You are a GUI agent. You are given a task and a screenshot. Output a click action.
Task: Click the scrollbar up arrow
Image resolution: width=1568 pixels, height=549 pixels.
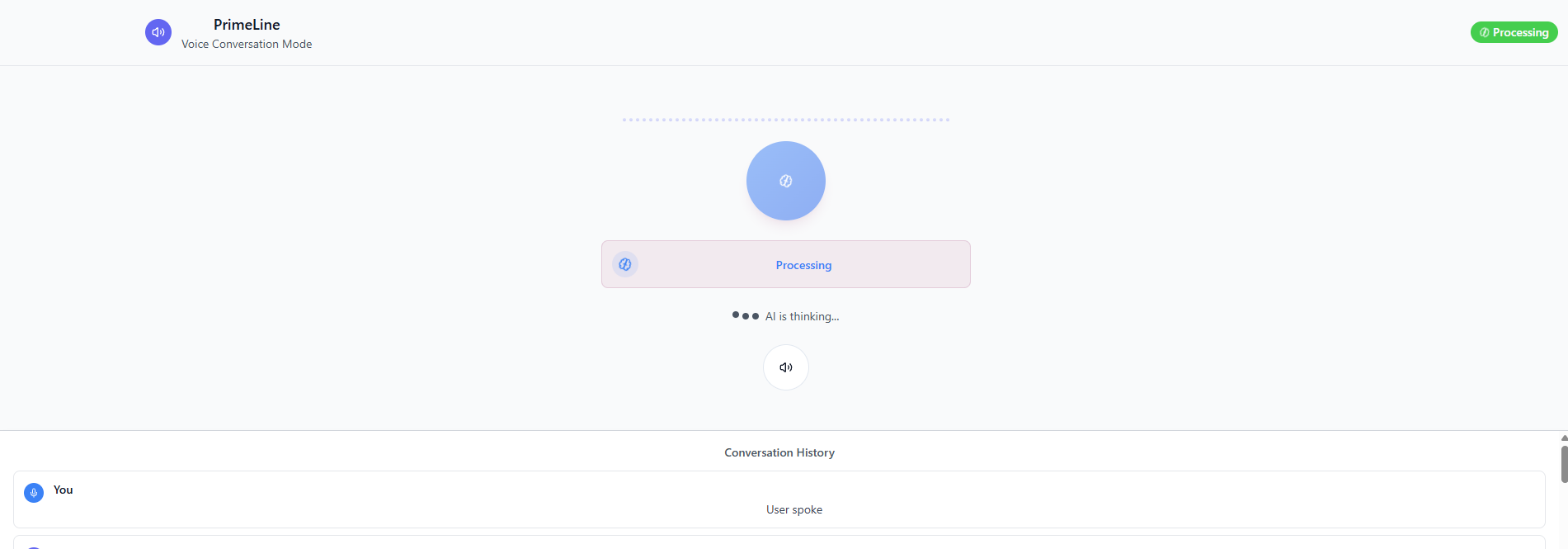[x=1564, y=438]
